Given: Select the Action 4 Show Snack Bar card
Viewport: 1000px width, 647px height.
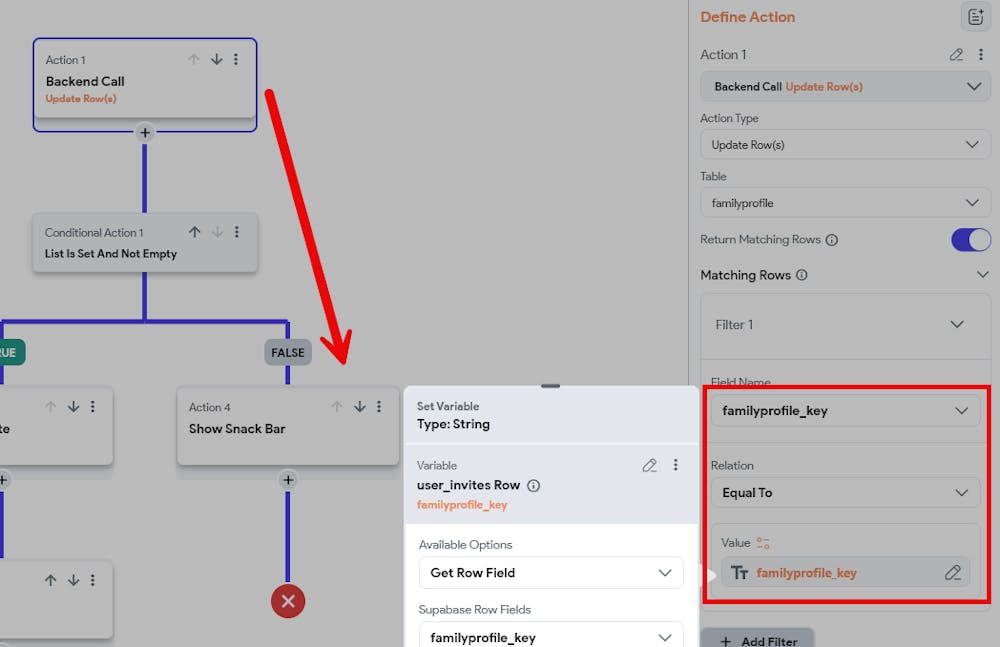Looking at the screenshot, I should coord(288,426).
